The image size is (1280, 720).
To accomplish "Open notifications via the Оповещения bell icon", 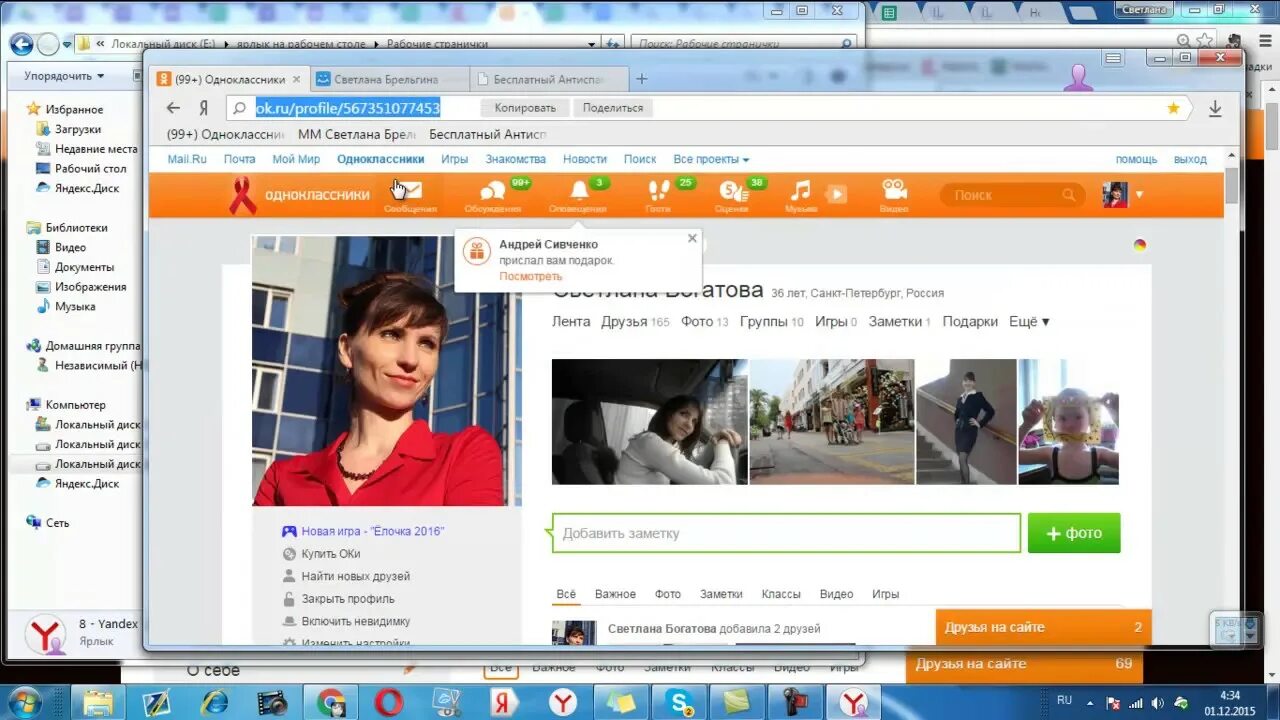I will point(581,191).
